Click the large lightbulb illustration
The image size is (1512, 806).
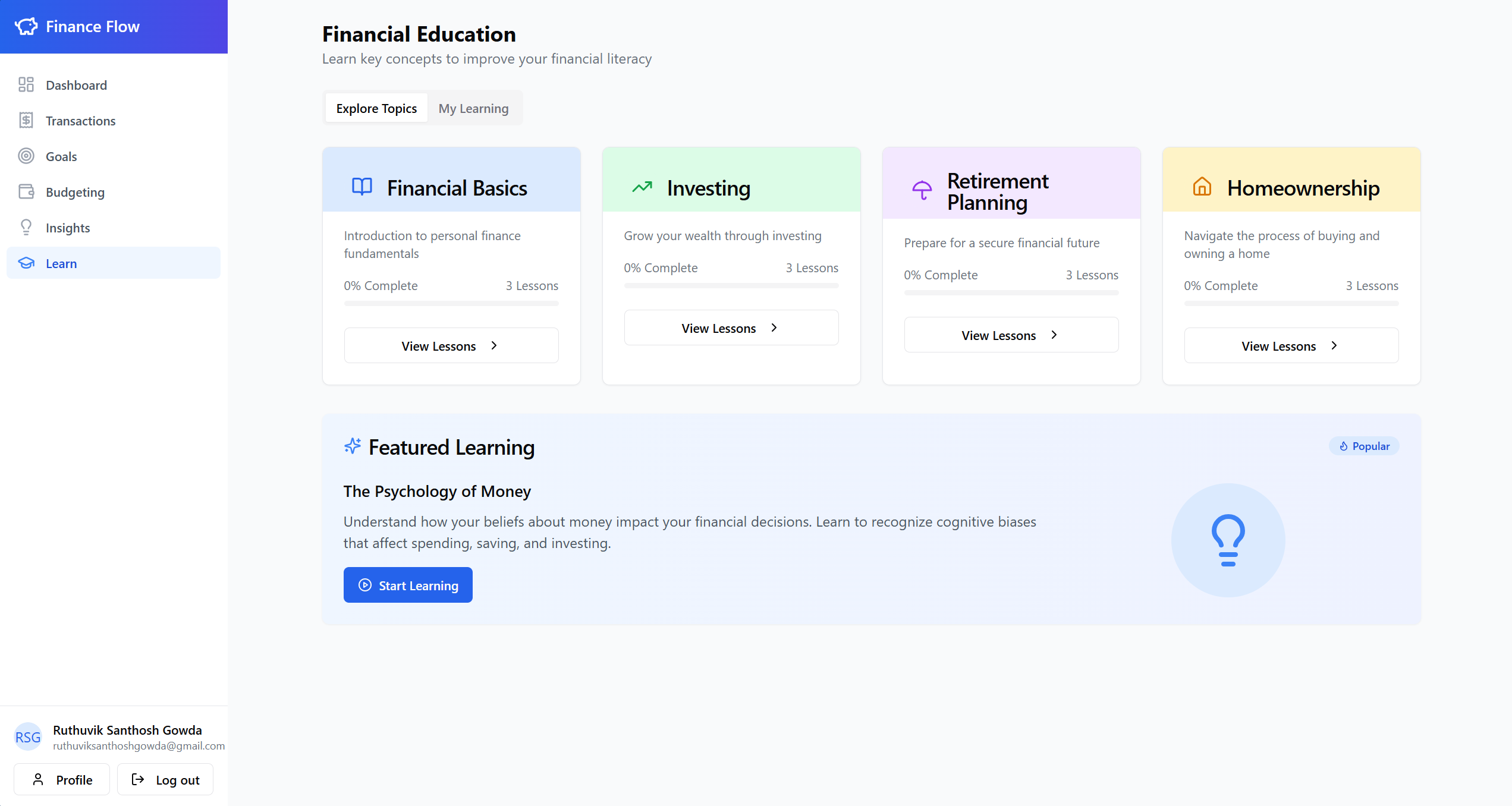[1228, 540]
